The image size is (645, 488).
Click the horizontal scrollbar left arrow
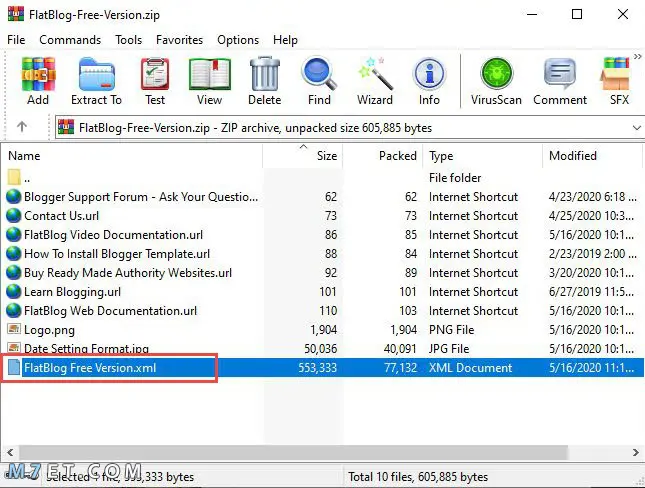(x=10, y=452)
